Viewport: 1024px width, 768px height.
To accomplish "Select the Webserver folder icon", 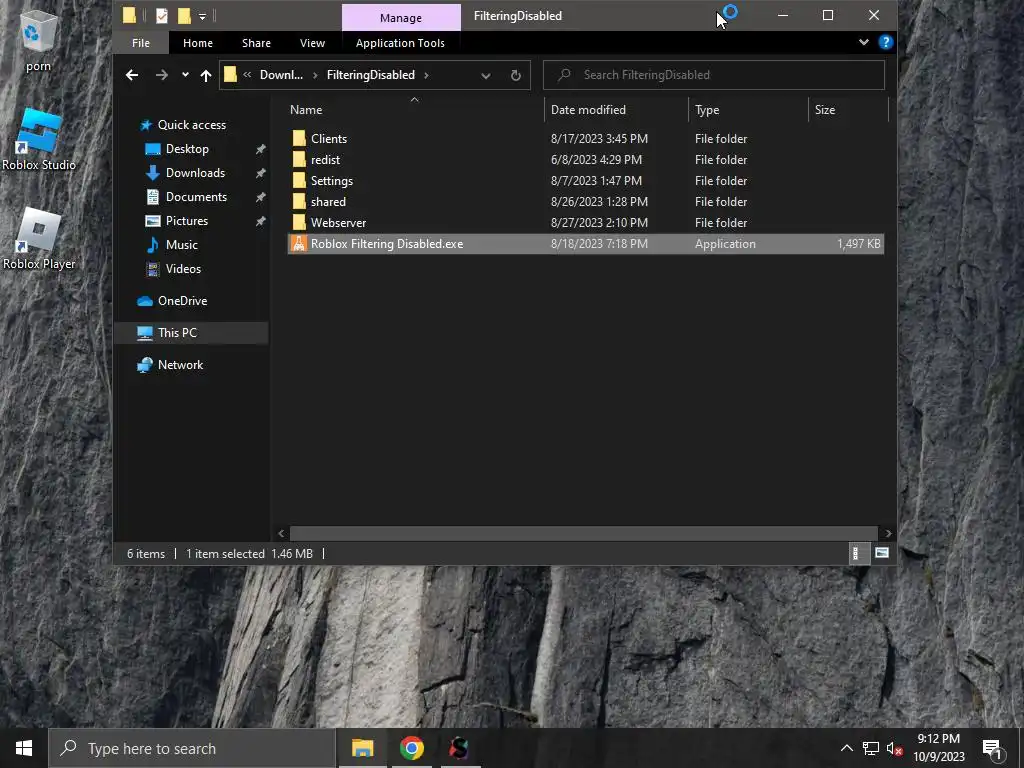I will [x=299, y=223].
